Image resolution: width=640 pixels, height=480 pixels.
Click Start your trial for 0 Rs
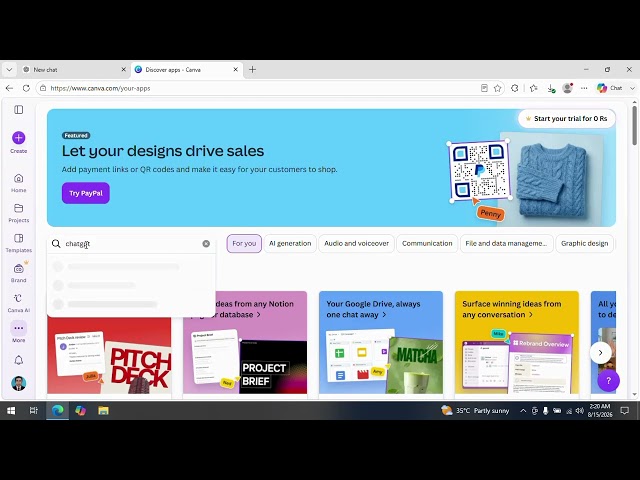tap(567, 119)
